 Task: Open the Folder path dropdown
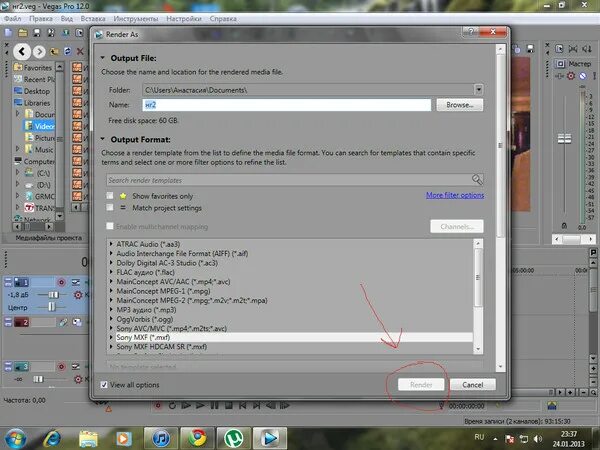478,90
